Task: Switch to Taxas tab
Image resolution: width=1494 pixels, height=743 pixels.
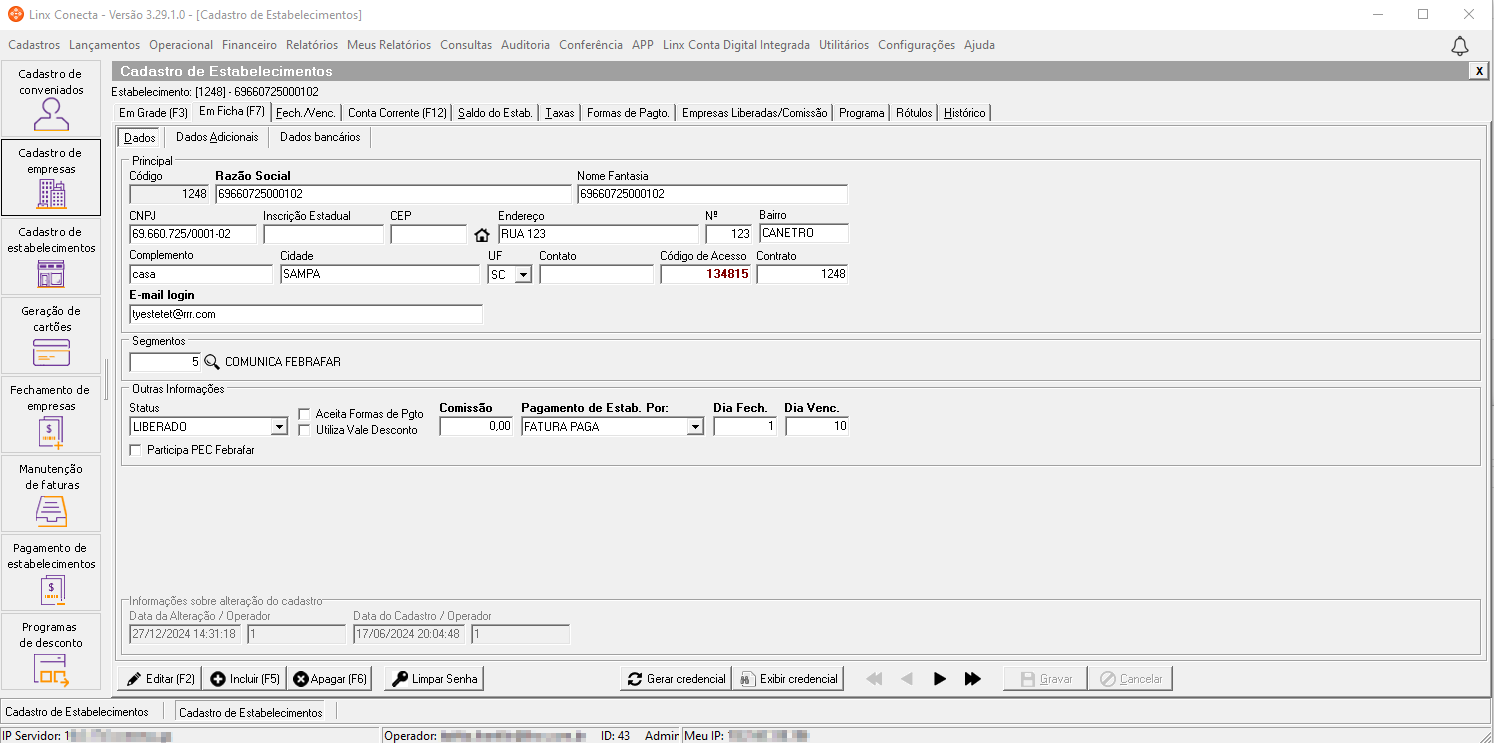Action: tap(560, 113)
